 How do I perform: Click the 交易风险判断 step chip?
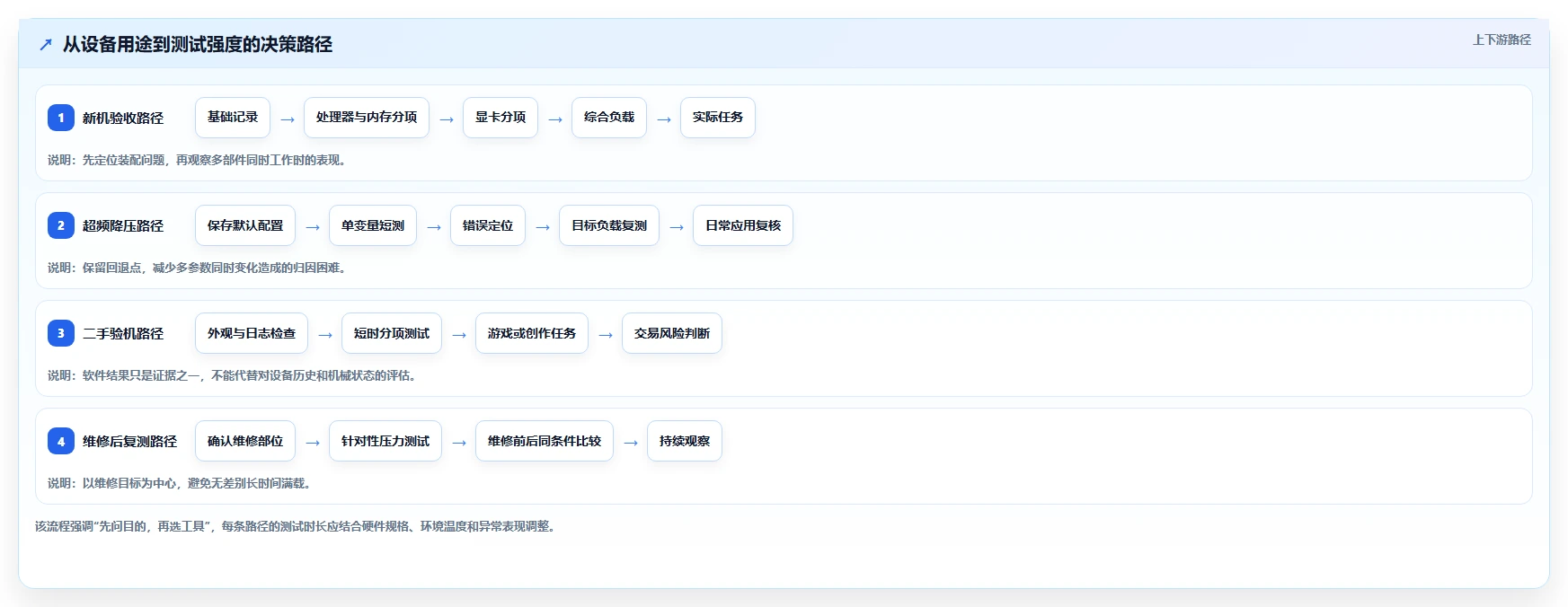pos(672,333)
